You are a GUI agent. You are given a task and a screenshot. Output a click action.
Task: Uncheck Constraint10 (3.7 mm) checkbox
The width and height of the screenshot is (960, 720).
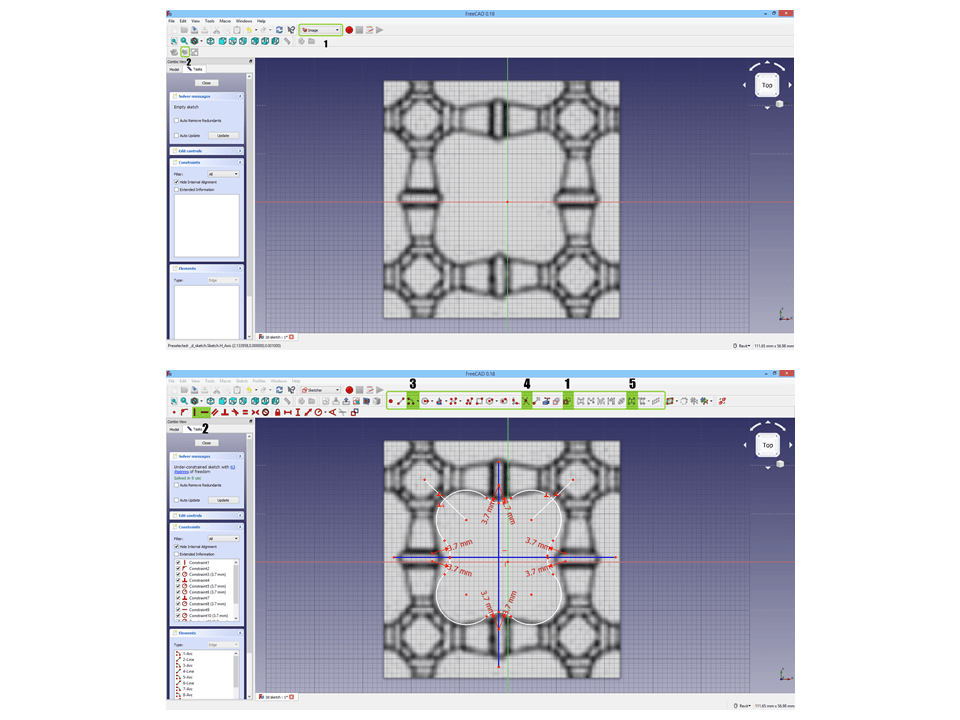(x=178, y=615)
